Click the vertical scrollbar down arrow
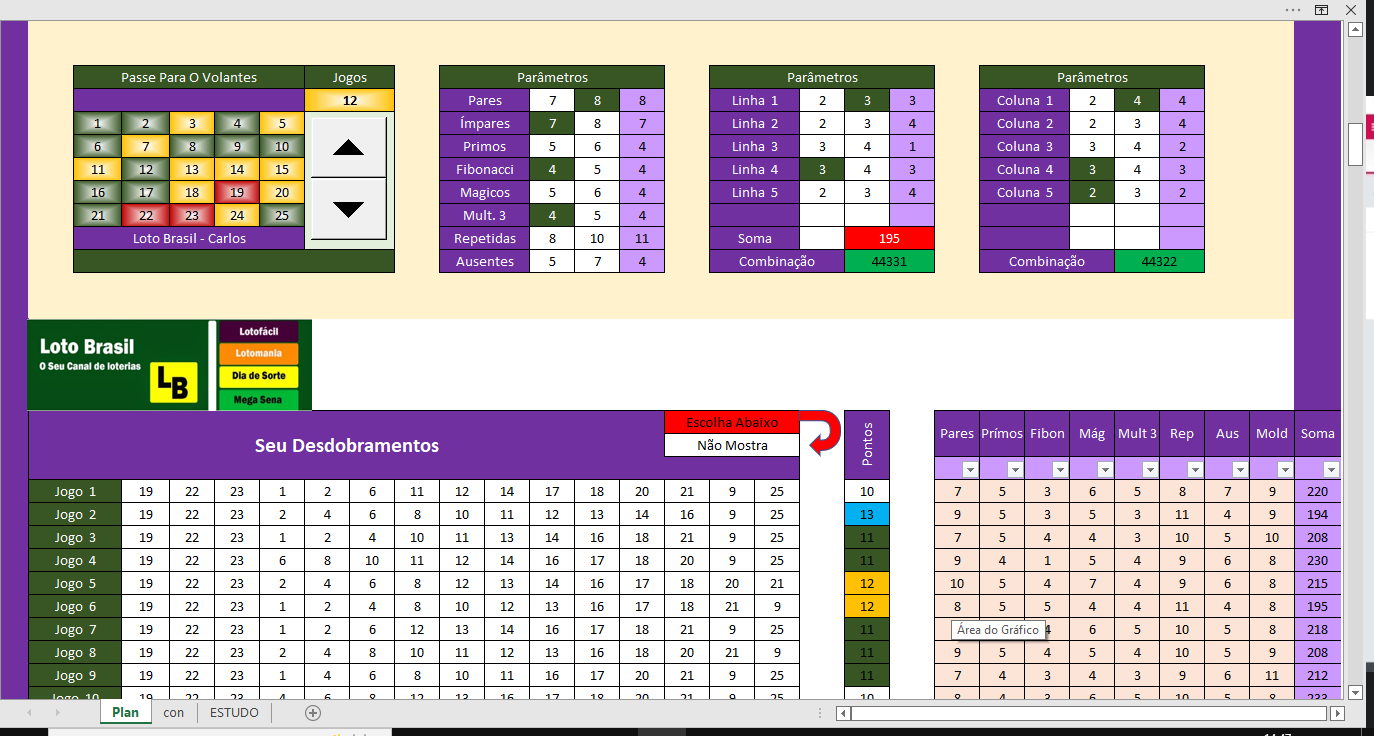The width and height of the screenshot is (1374, 736). pos(1355,692)
